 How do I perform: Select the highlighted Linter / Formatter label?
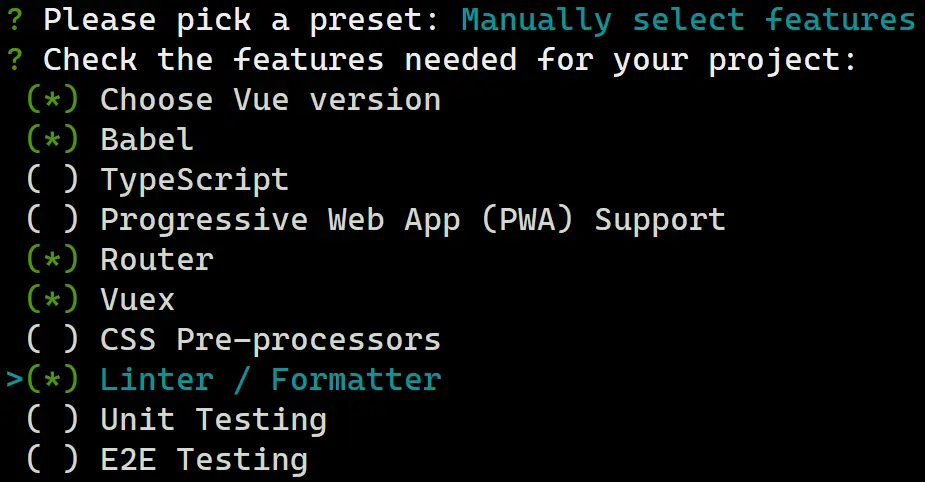pyautogui.click(x=270, y=380)
